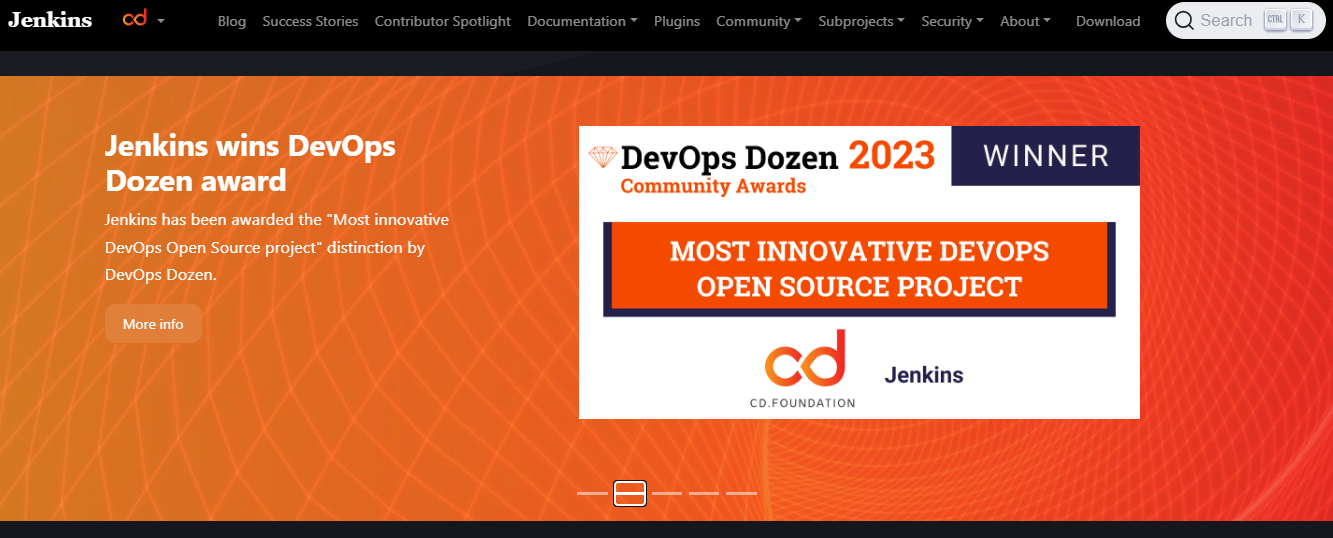The height and width of the screenshot is (538, 1333).
Task: Open the Plugins page
Action: [677, 21]
